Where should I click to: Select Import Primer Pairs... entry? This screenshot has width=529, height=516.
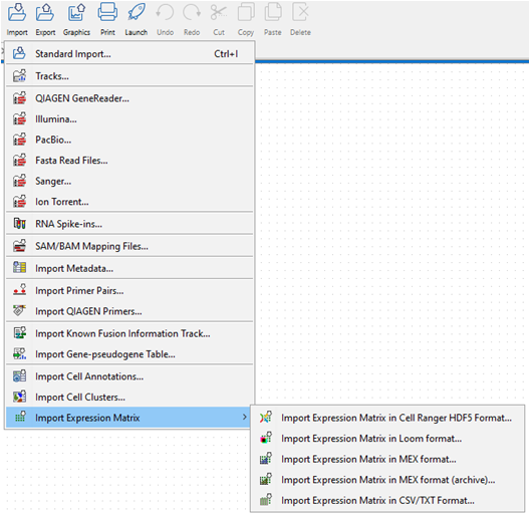pos(130,290)
